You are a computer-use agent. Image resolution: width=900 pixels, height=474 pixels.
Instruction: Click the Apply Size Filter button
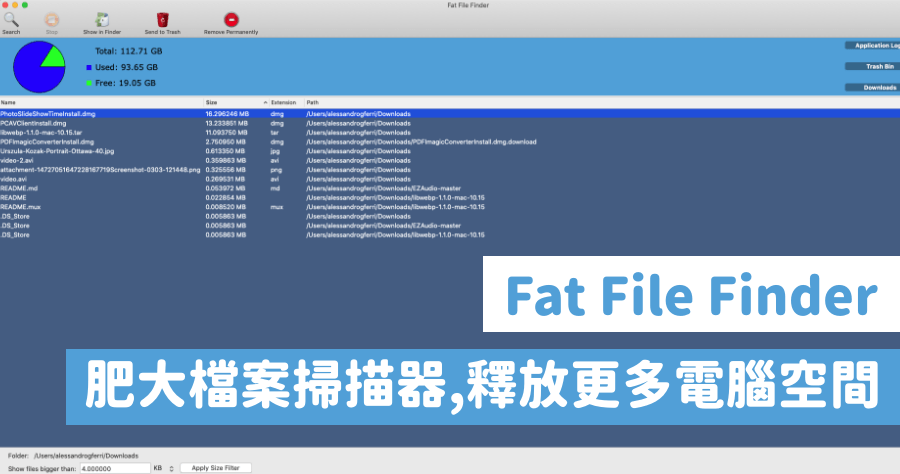pos(216,468)
